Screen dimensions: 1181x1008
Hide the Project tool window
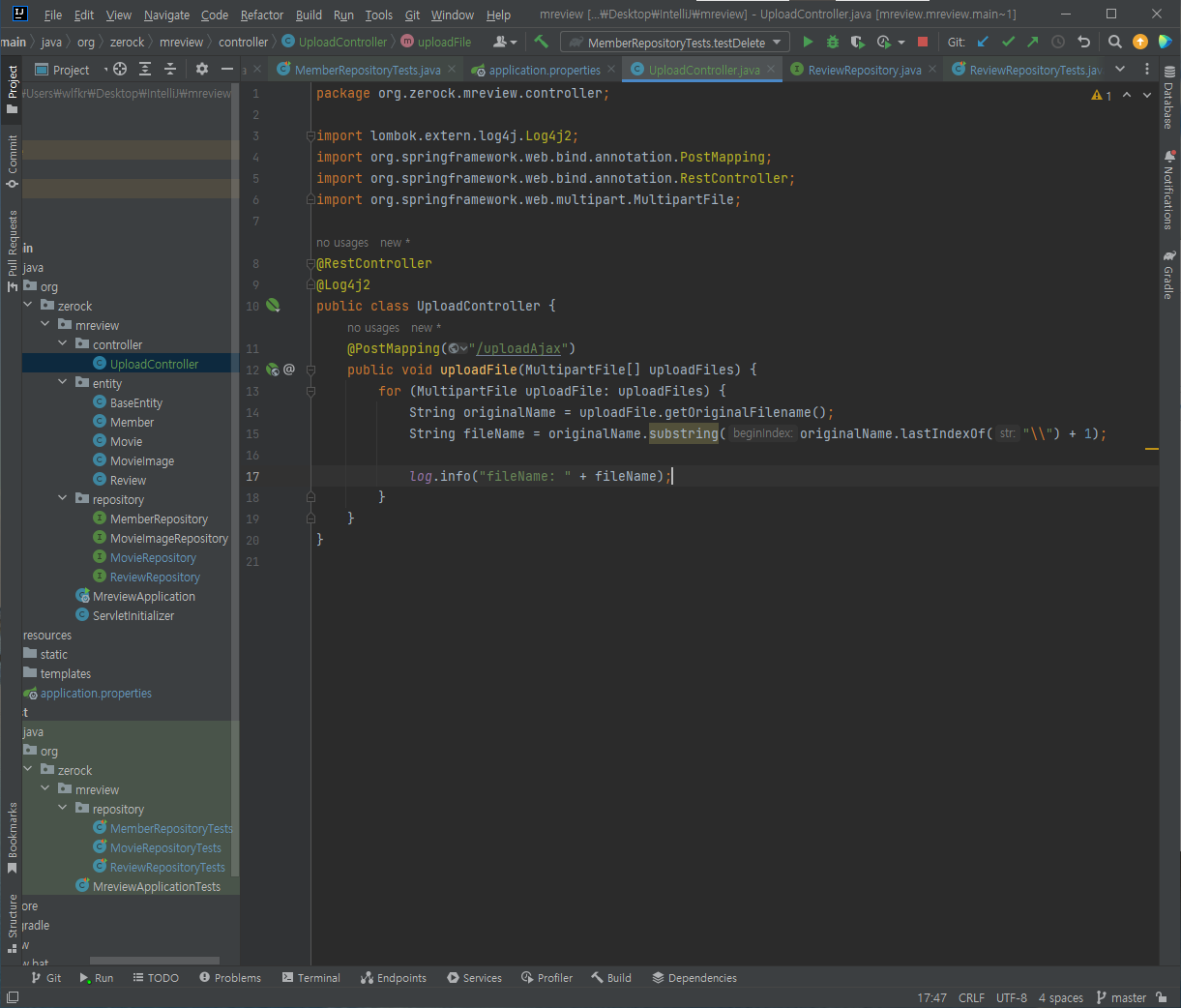tap(227, 69)
